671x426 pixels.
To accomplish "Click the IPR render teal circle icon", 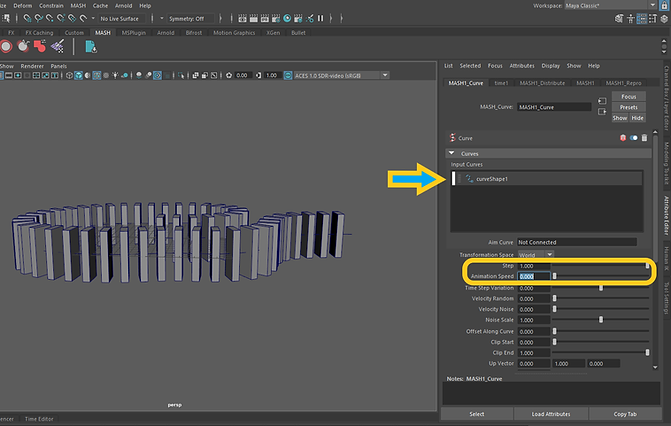I will click(x=287, y=18).
